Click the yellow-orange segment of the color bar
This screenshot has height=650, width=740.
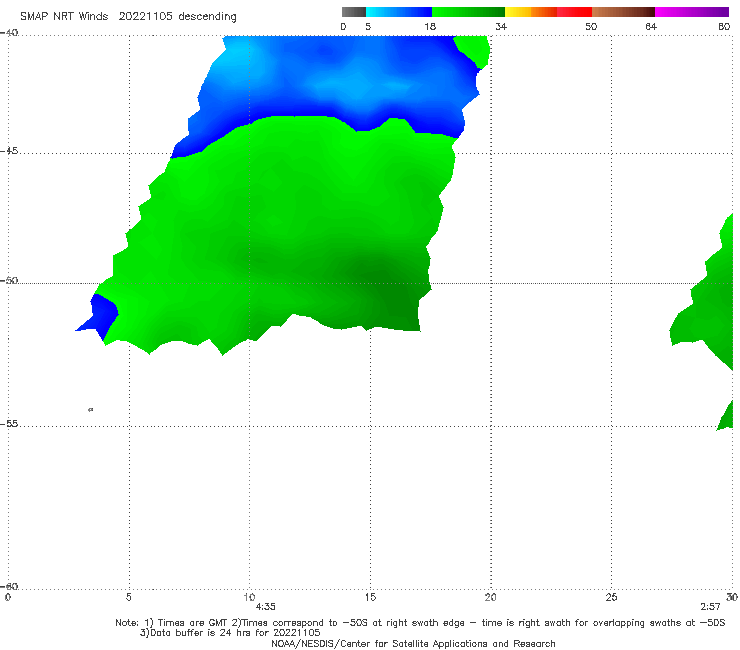click(x=531, y=12)
